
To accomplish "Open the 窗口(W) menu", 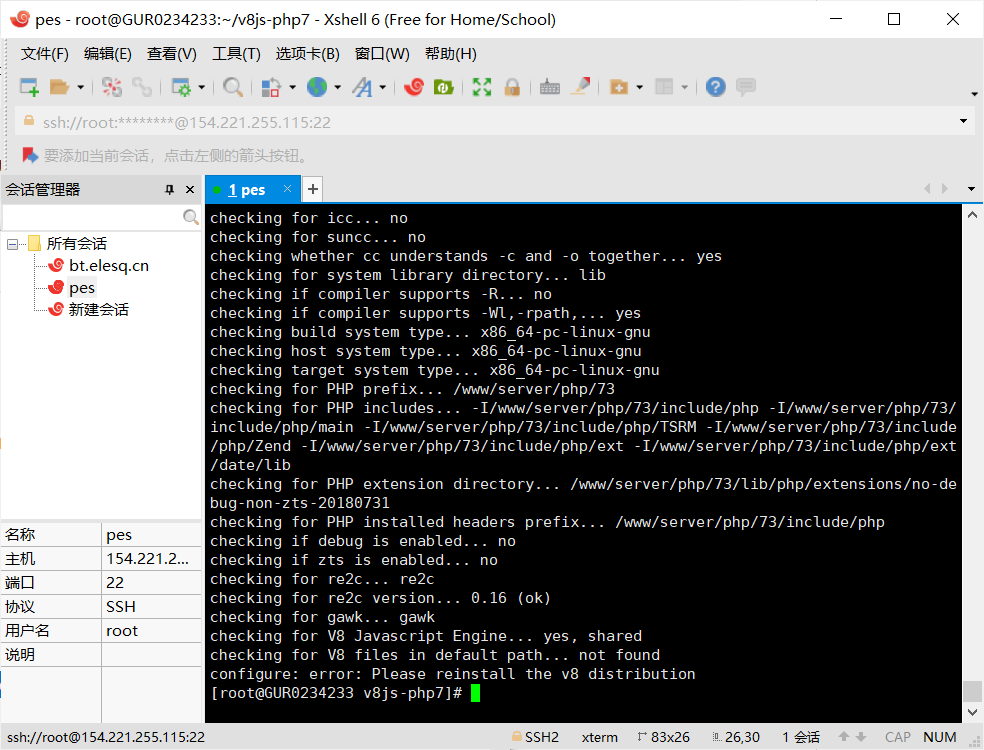I will point(382,54).
